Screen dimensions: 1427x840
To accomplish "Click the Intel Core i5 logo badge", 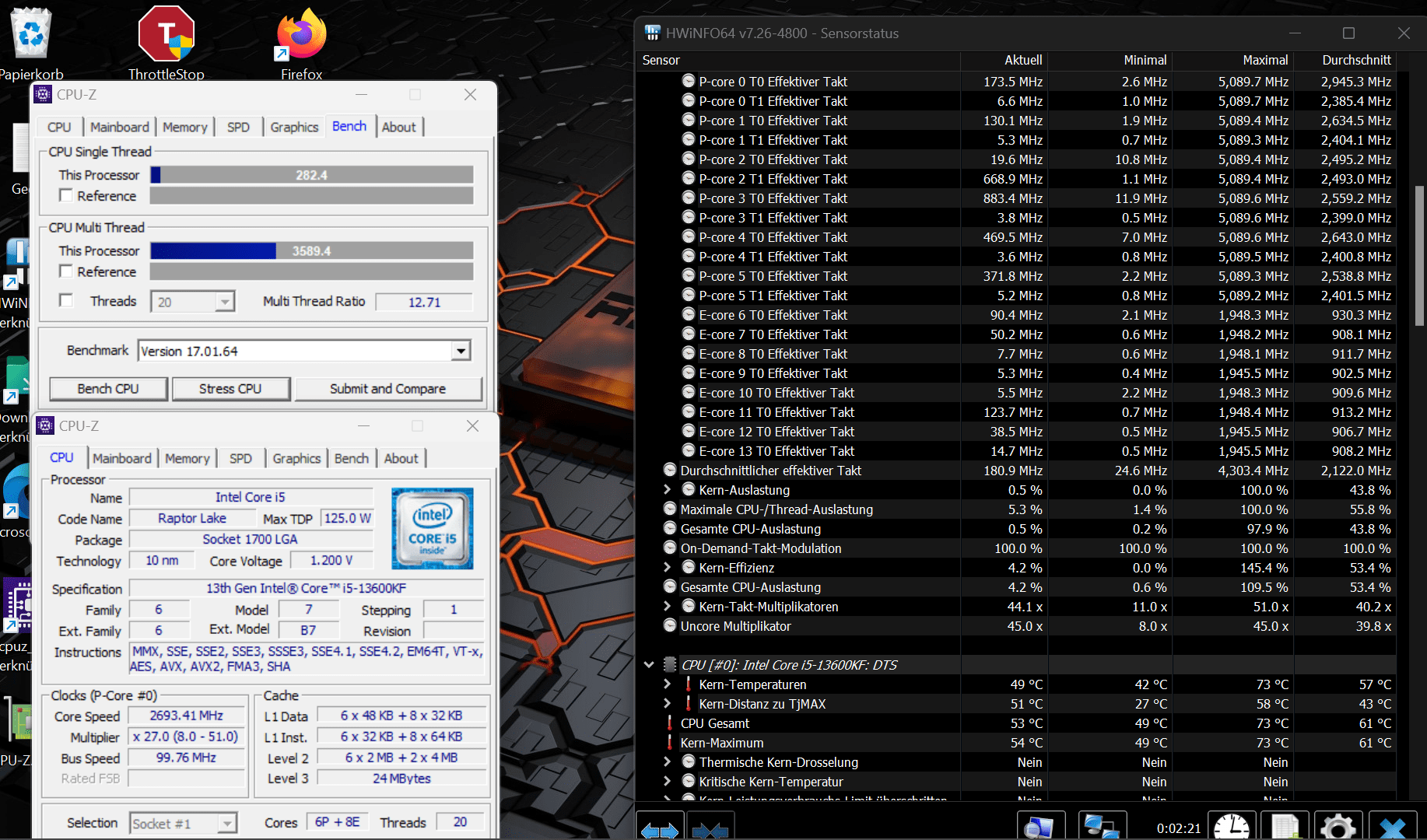I will click(432, 528).
